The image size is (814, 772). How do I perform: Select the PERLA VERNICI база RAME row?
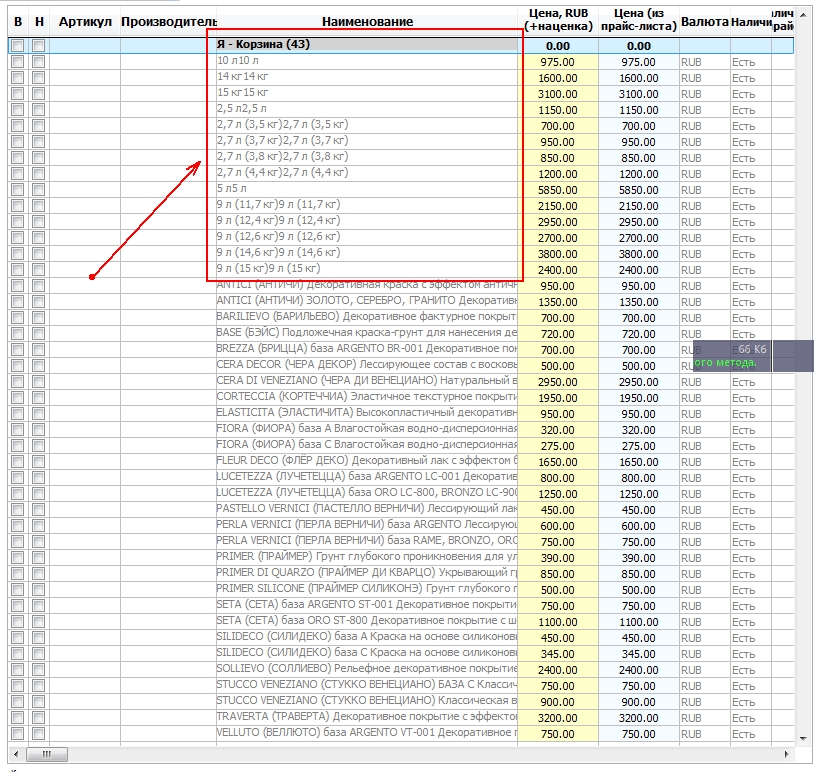pyautogui.click(x=401, y=541)
